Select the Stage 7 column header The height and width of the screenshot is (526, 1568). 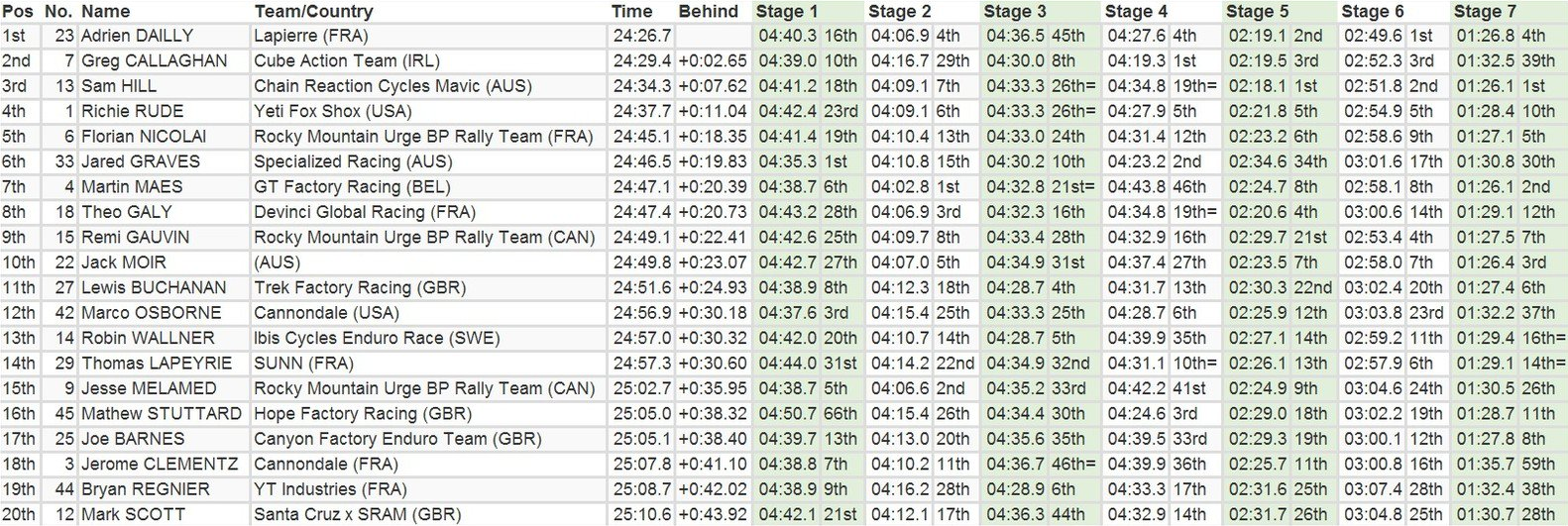[x=1485, y=12]
